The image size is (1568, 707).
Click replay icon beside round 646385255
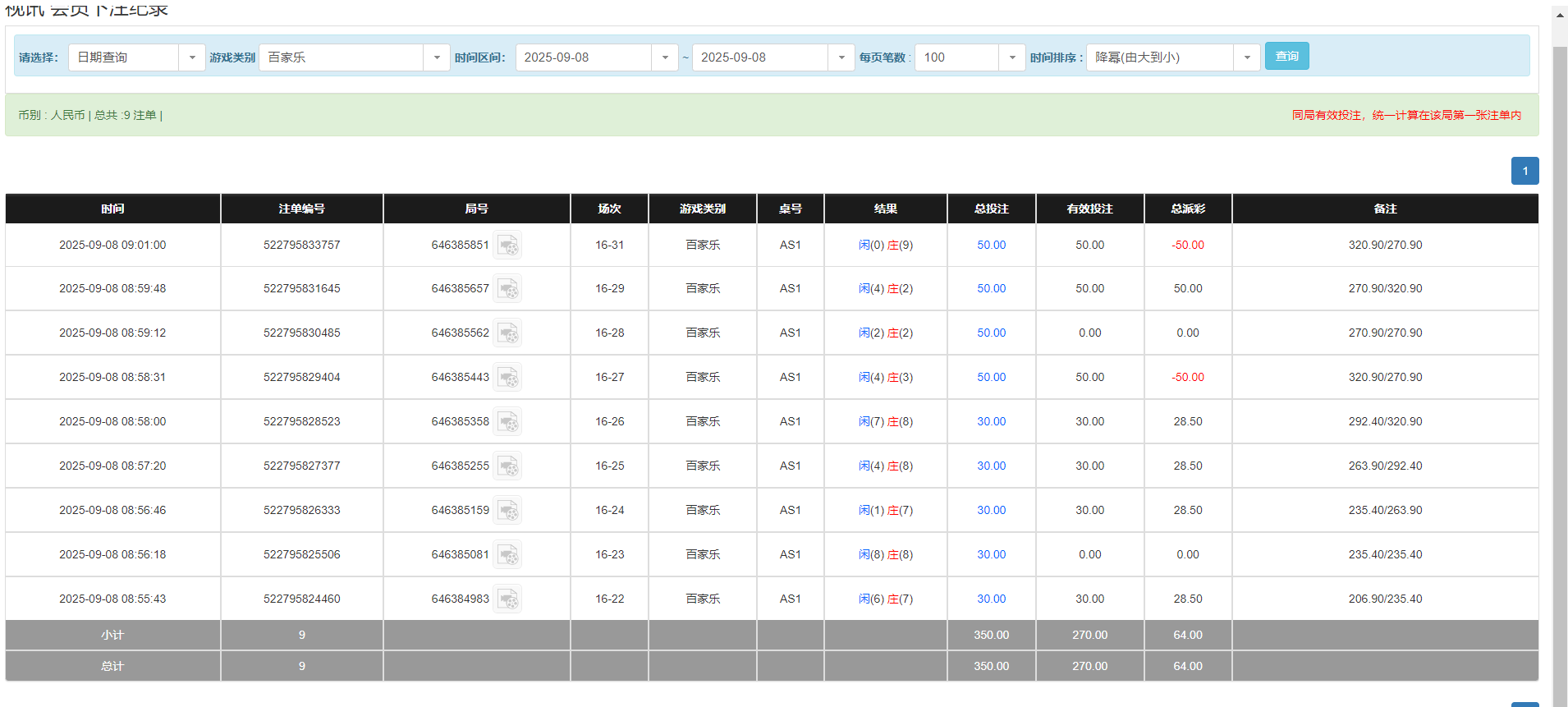[507, 466]
